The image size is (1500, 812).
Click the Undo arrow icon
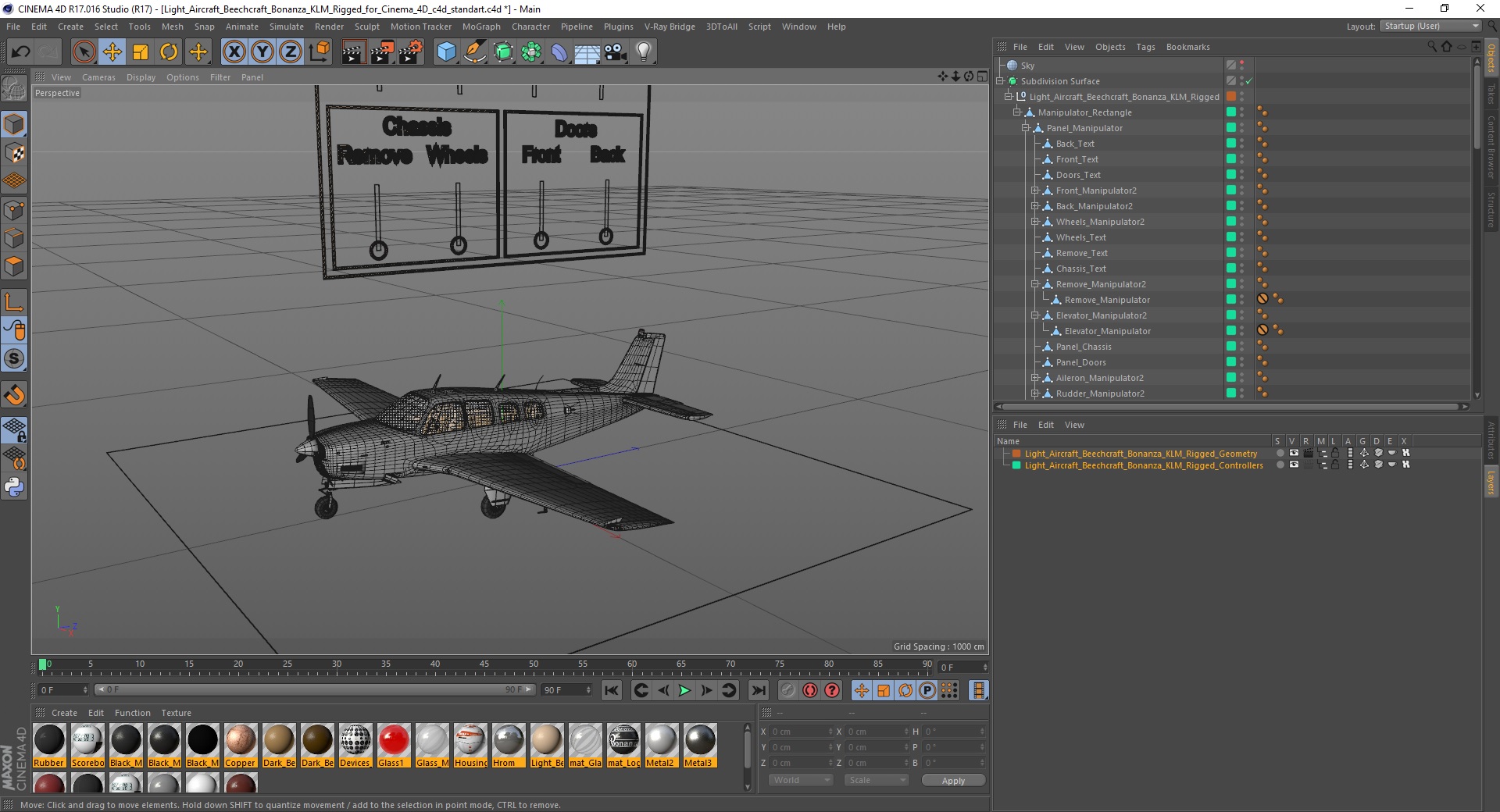(21, 52)
